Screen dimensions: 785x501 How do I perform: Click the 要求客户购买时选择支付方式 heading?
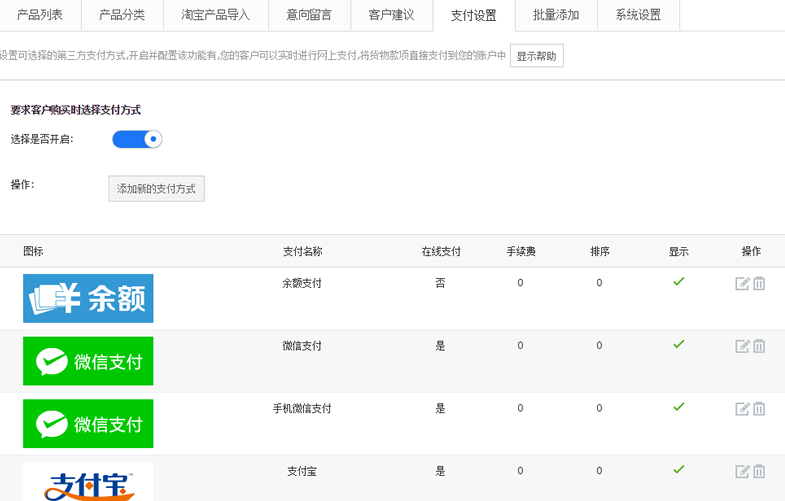76,110
